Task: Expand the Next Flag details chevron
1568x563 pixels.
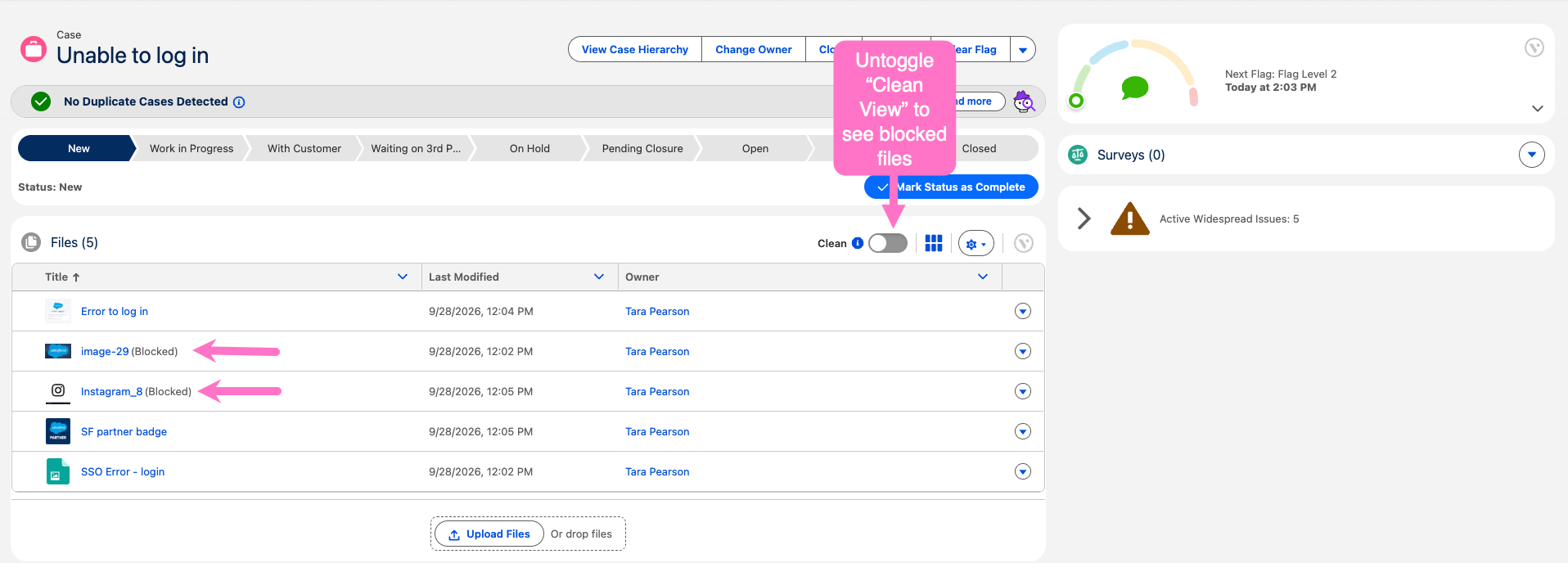Action: point(1538,109)
